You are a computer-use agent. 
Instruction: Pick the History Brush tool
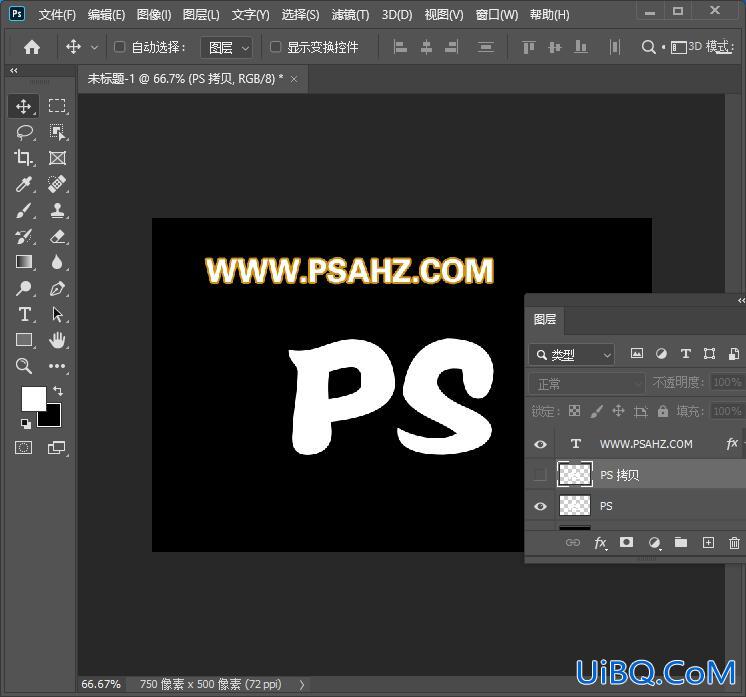(x=24, y=236)
